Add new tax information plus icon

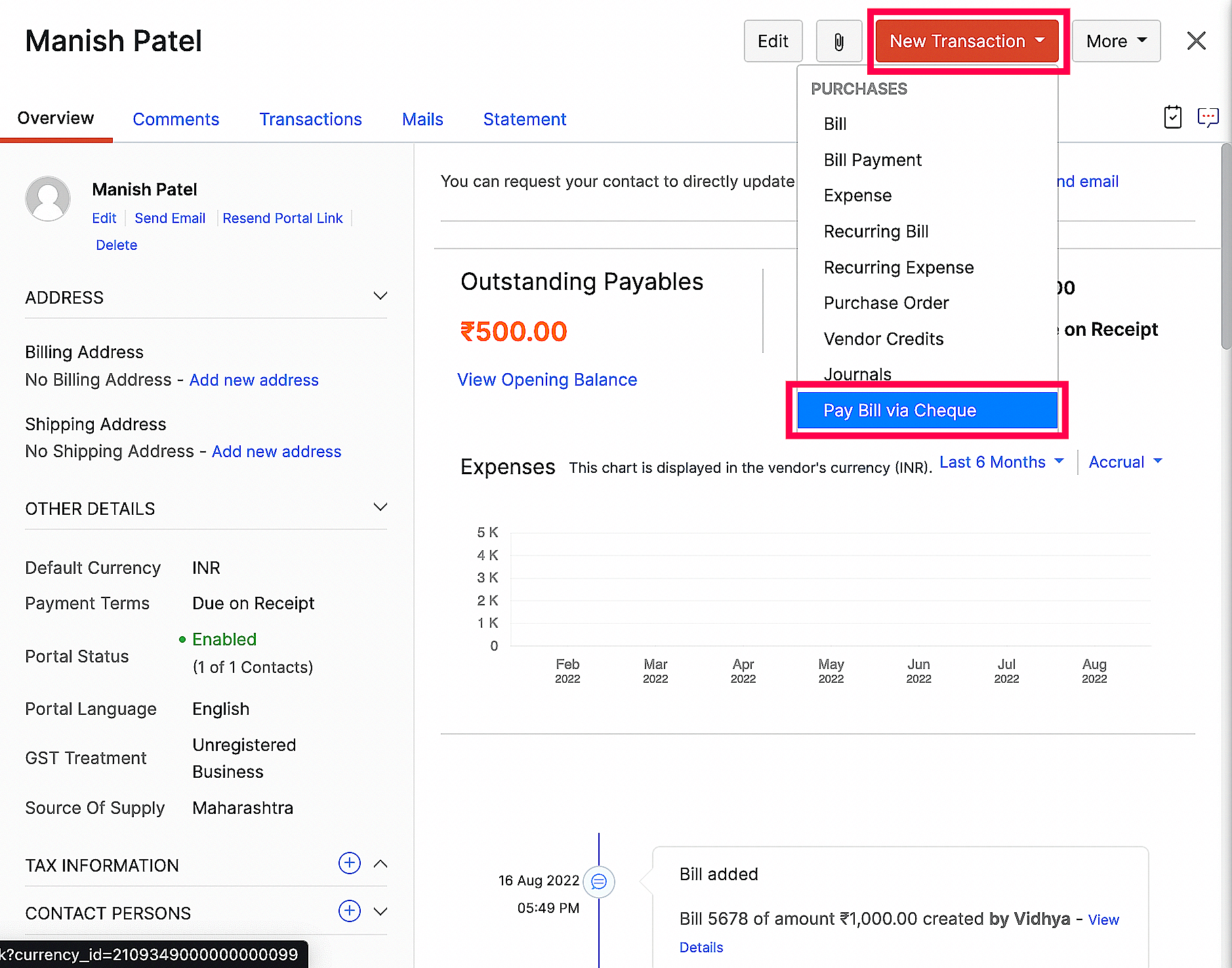click(x=349, y=863)
